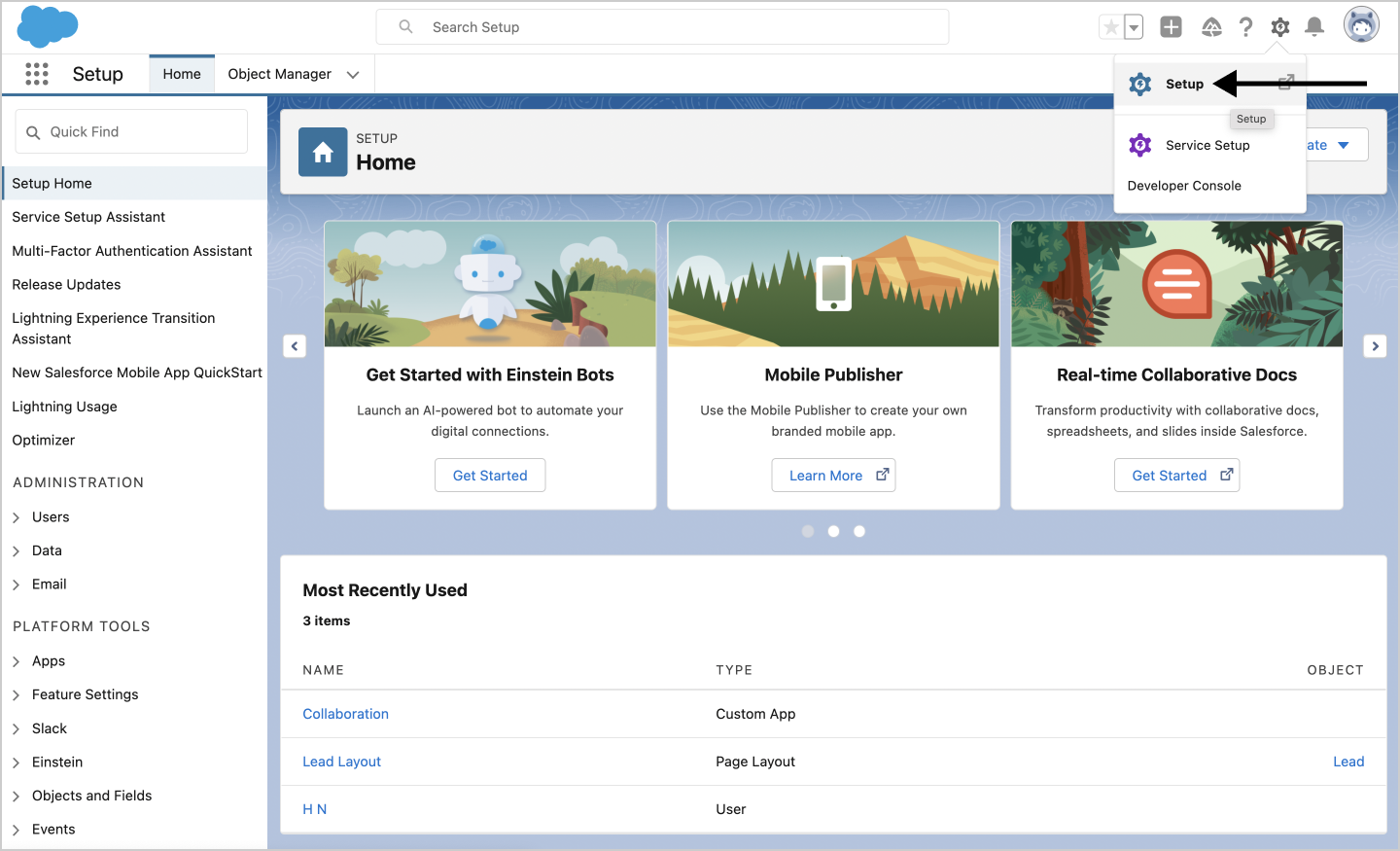Open the Object Manager tab dropdown chevron
The width and height of the screenshot is (1400, 851).
pos(353,75)
